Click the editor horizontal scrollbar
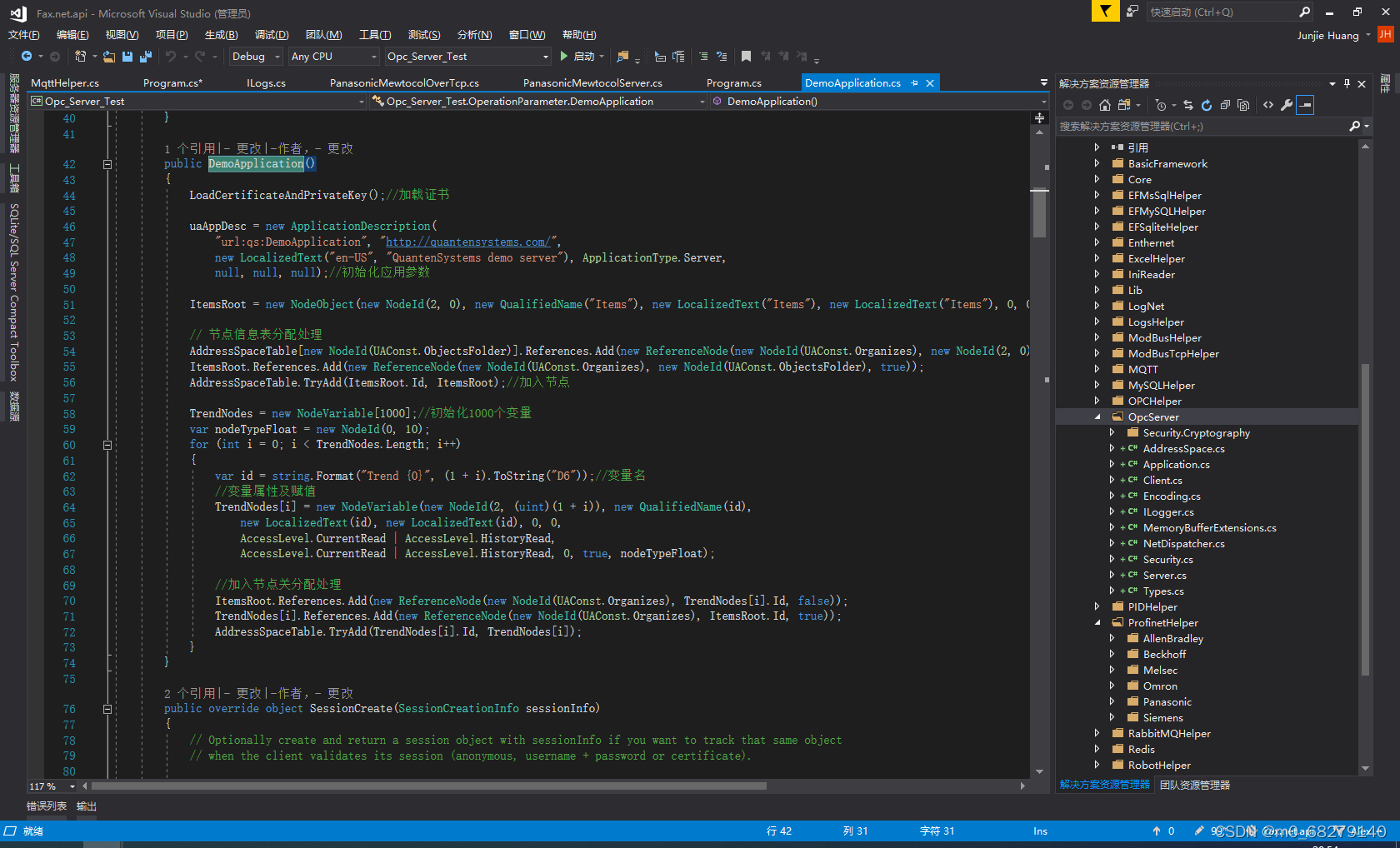 [x=429, y=786]
